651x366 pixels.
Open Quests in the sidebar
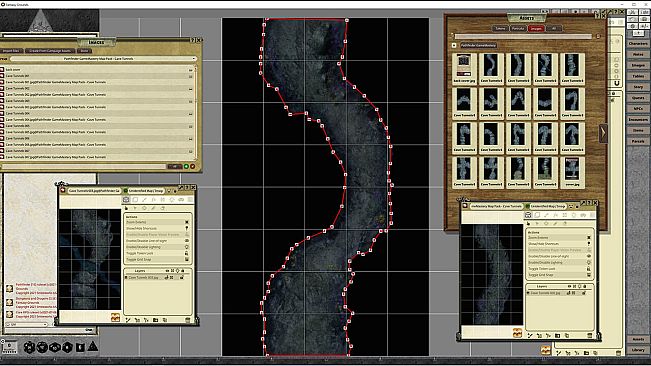pos(638,98)
